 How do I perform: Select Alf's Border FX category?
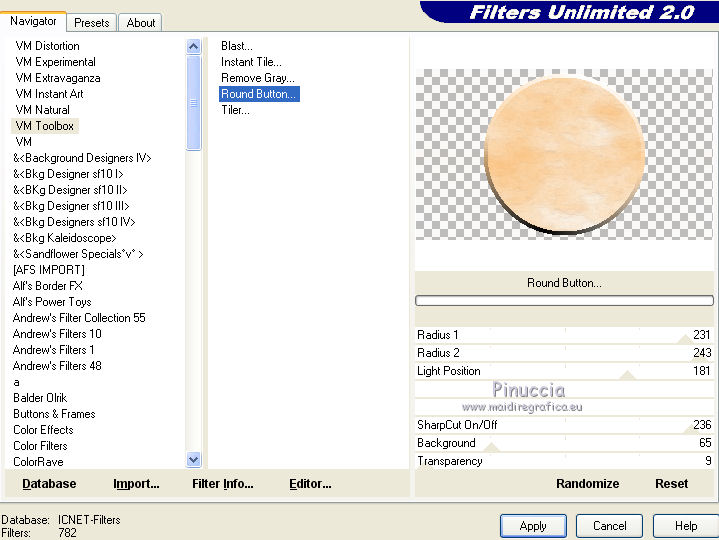tap(48, 286)
